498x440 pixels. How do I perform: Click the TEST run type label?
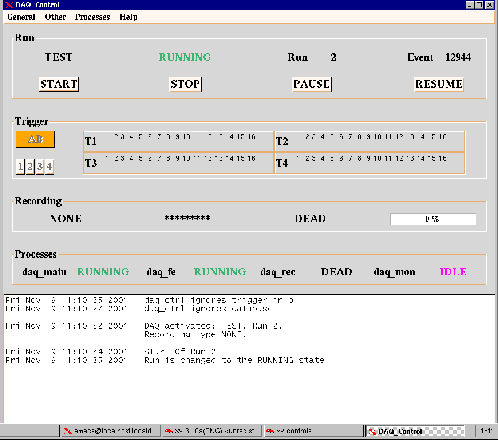(59, 57)
